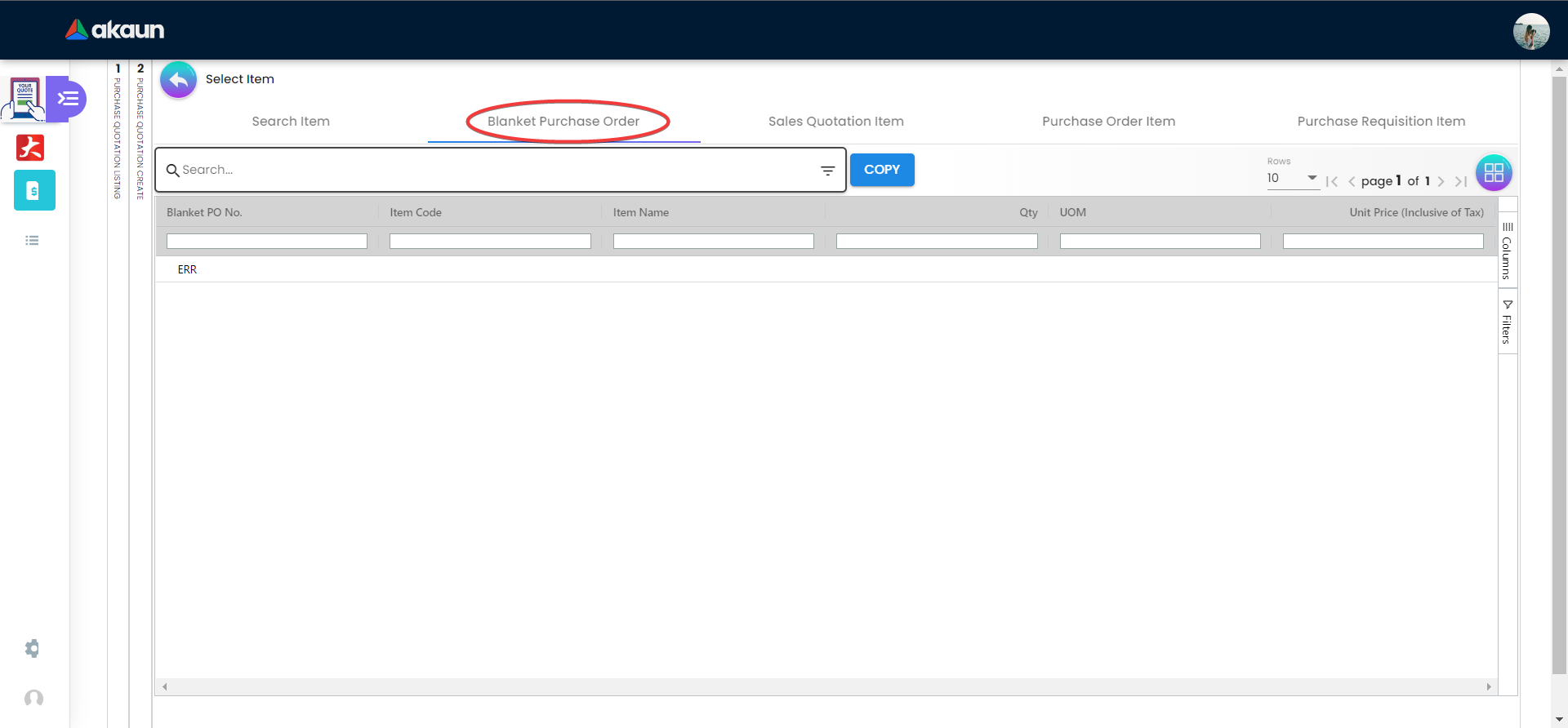Open the settings gear in sidebar

pyautogui.click(x=33, y=649)
